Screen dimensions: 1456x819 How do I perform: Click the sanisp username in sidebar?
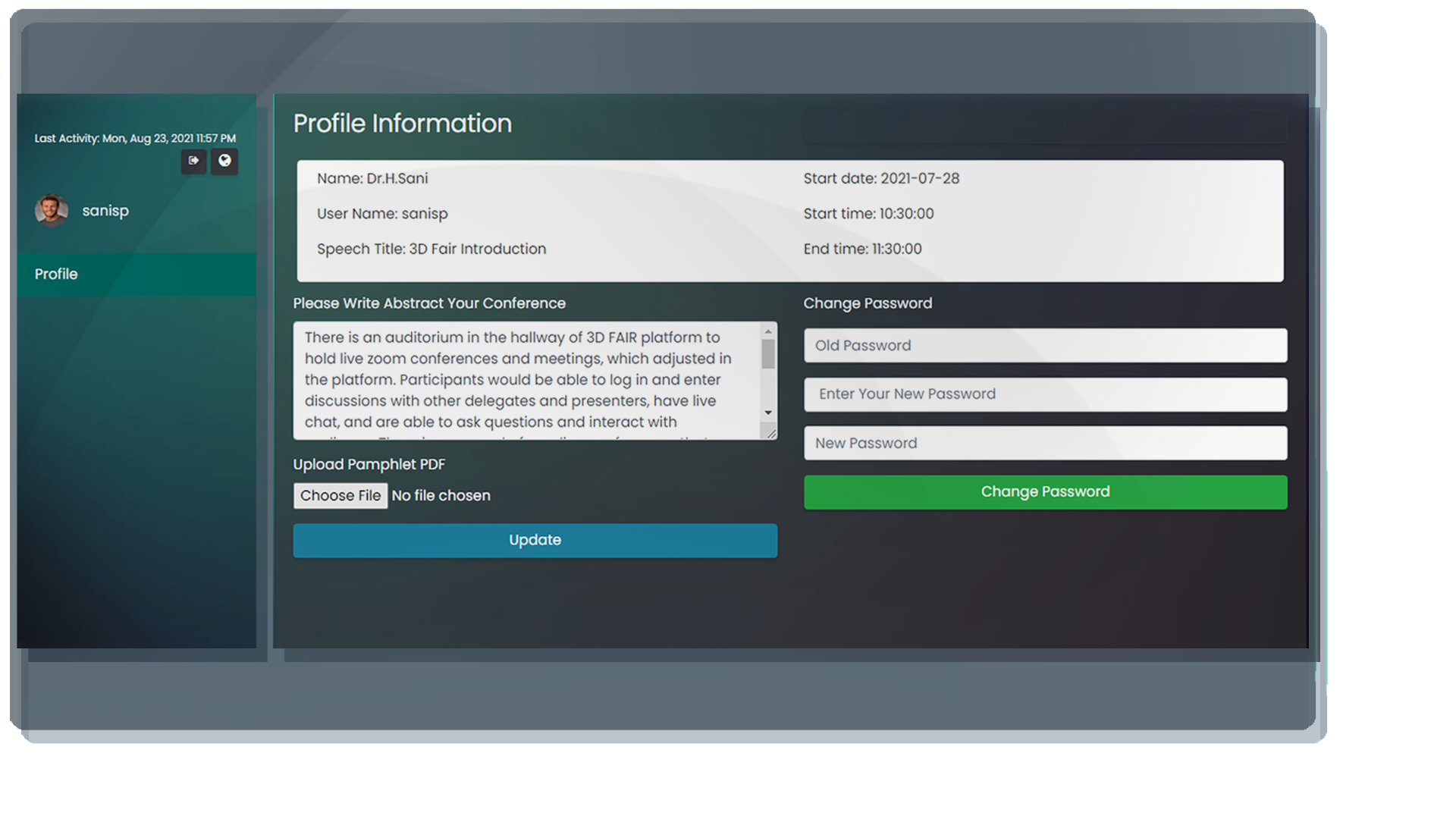tap(105, 211)
